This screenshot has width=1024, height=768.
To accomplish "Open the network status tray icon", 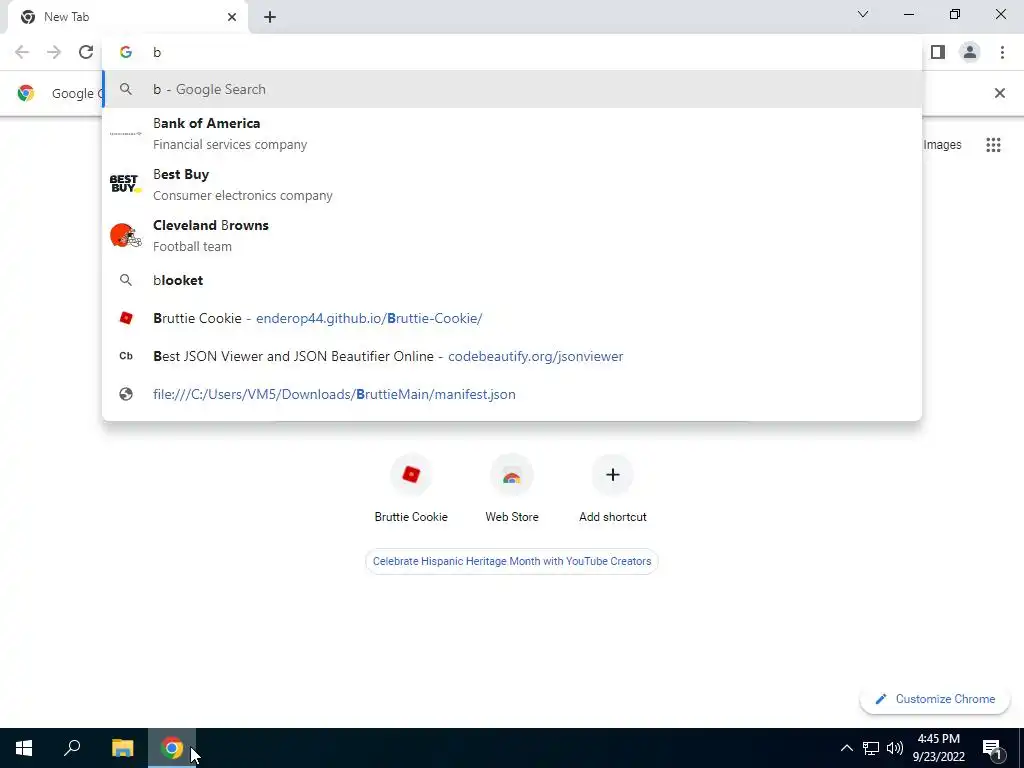I will [871, 748].
